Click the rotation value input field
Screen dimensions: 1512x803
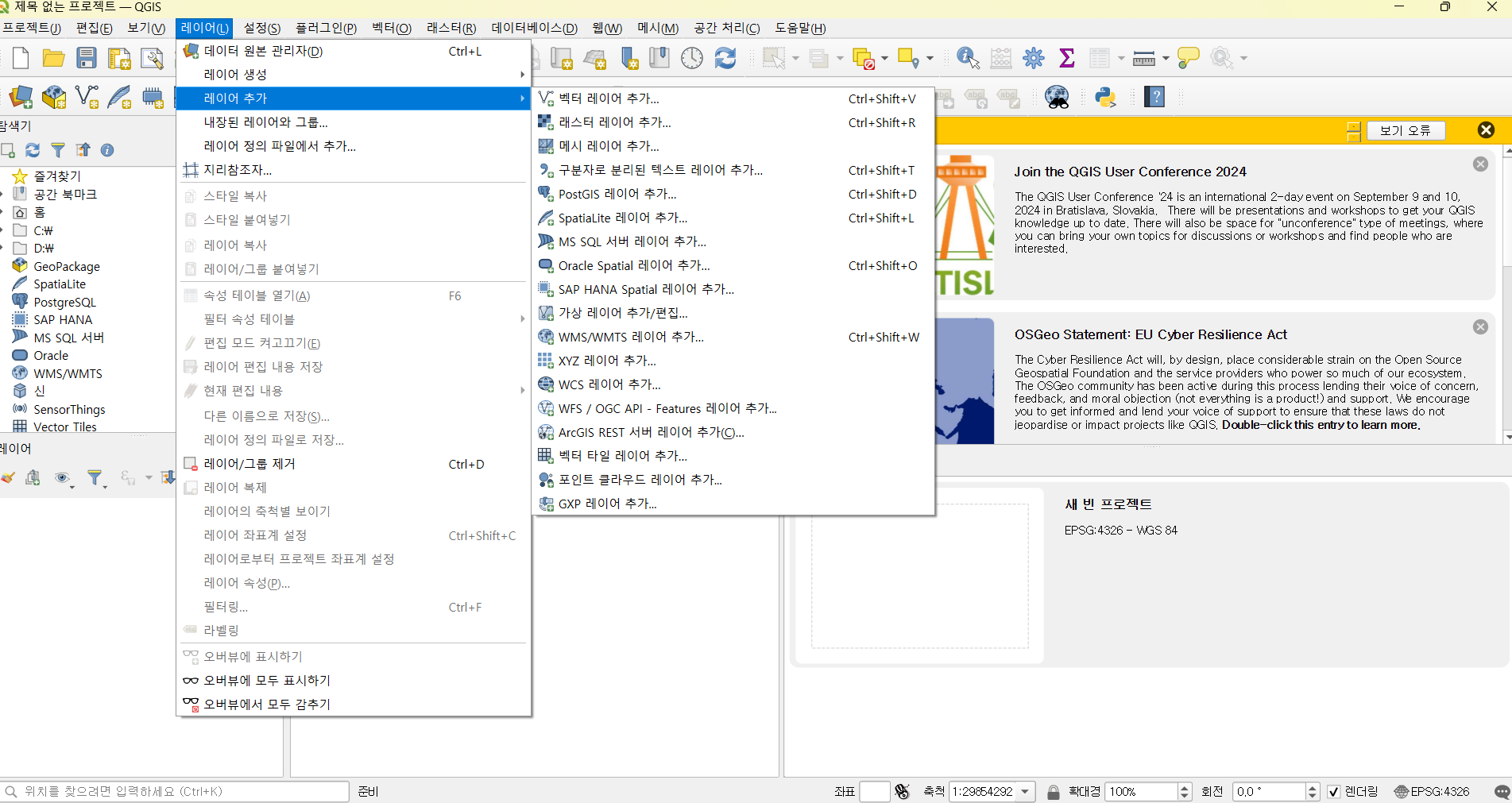pos(1269,791)
